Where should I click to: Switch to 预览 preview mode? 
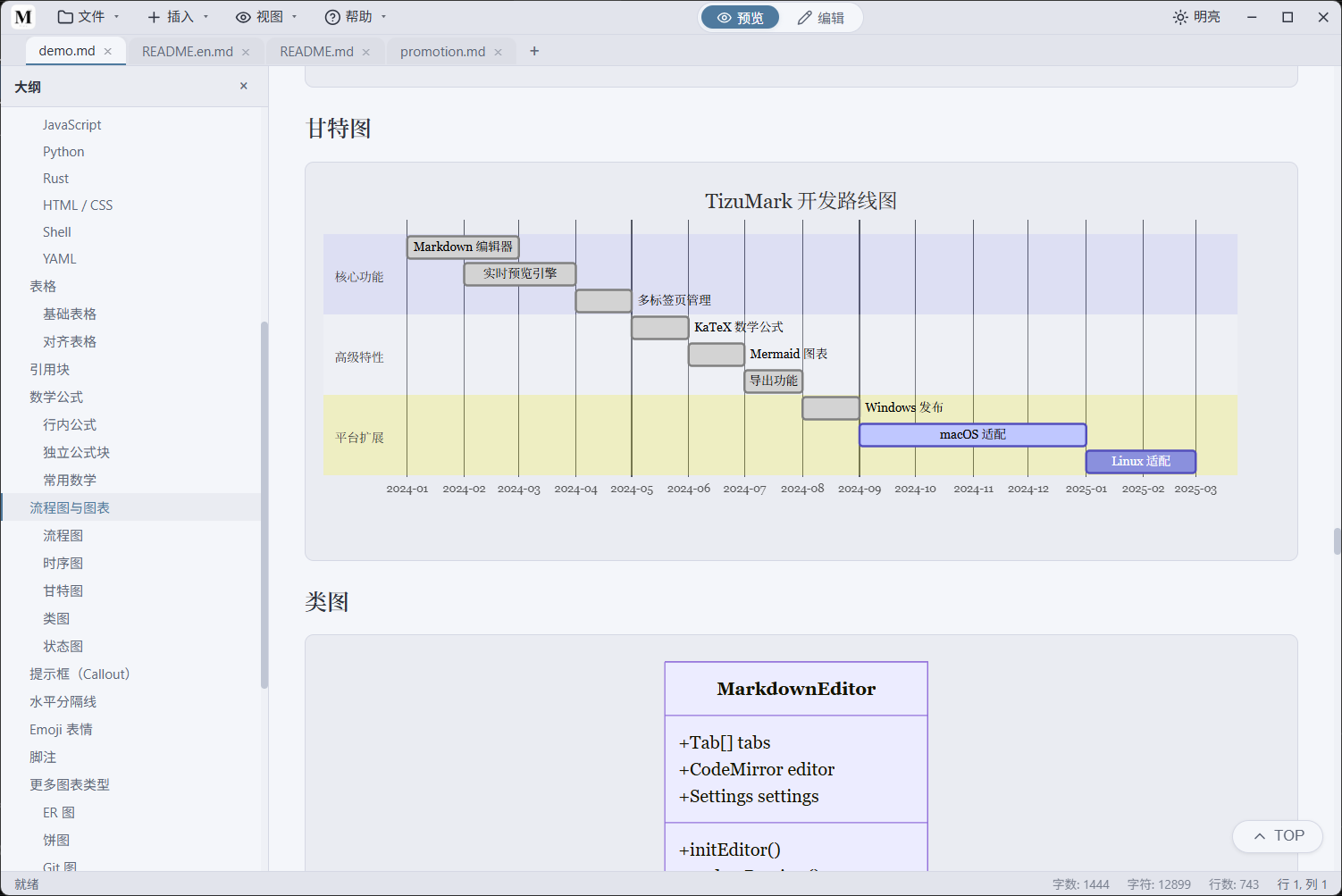pos(740,18)
